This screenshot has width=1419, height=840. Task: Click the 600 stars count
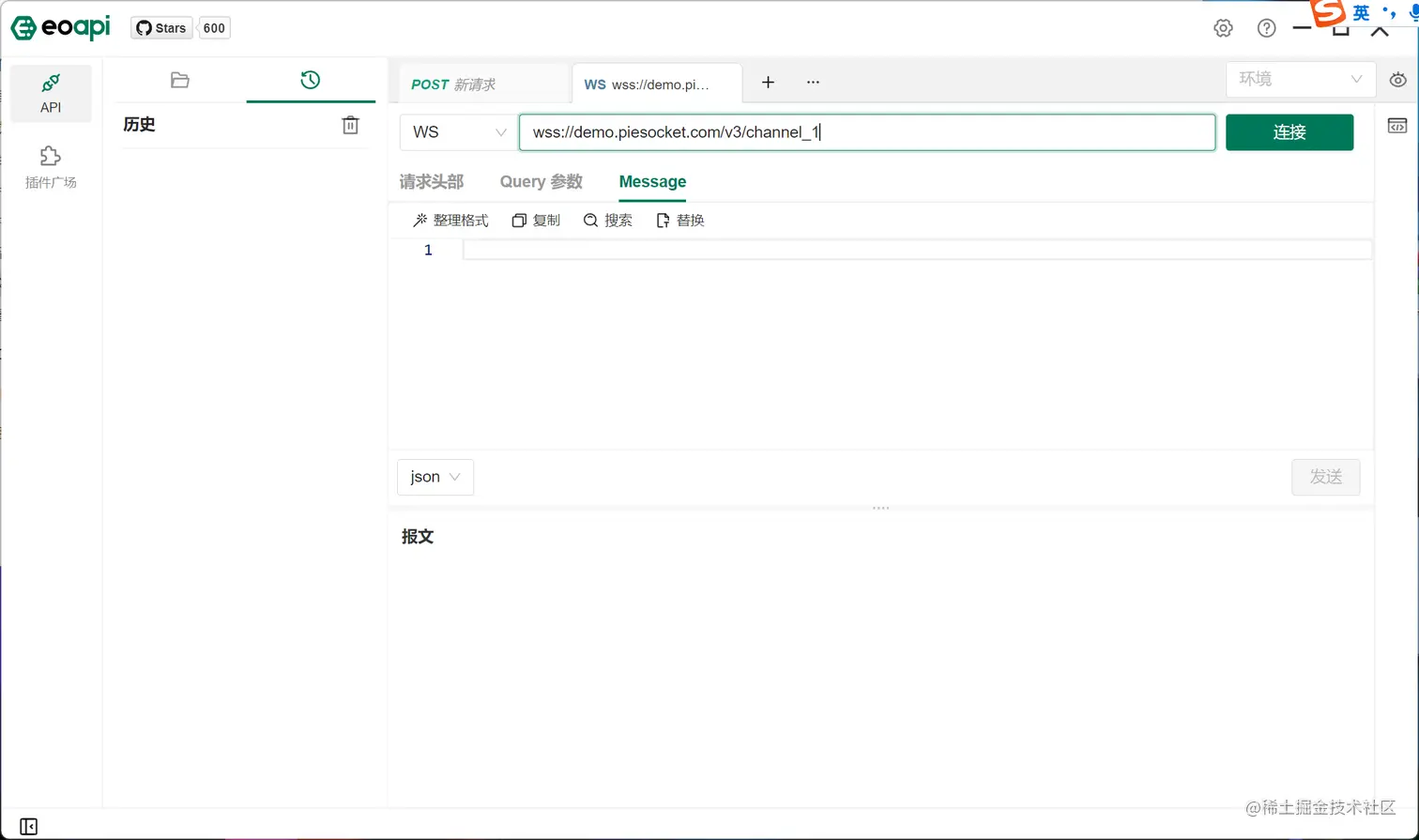[x=214, y=28]
